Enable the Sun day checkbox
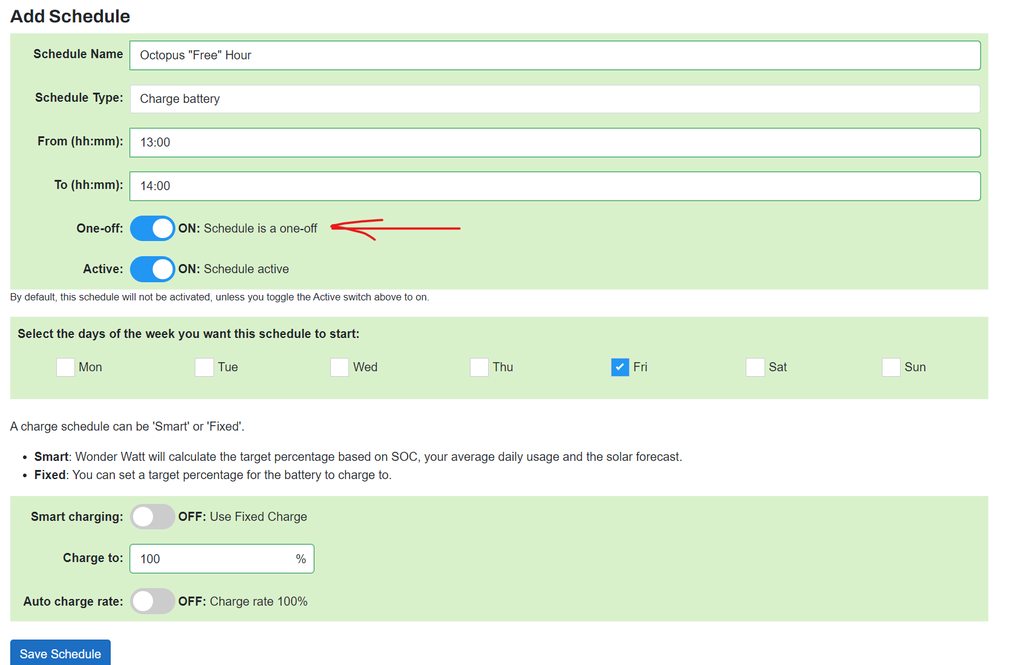Viewport: 1024px width, 665px height. tap(891, 367)
